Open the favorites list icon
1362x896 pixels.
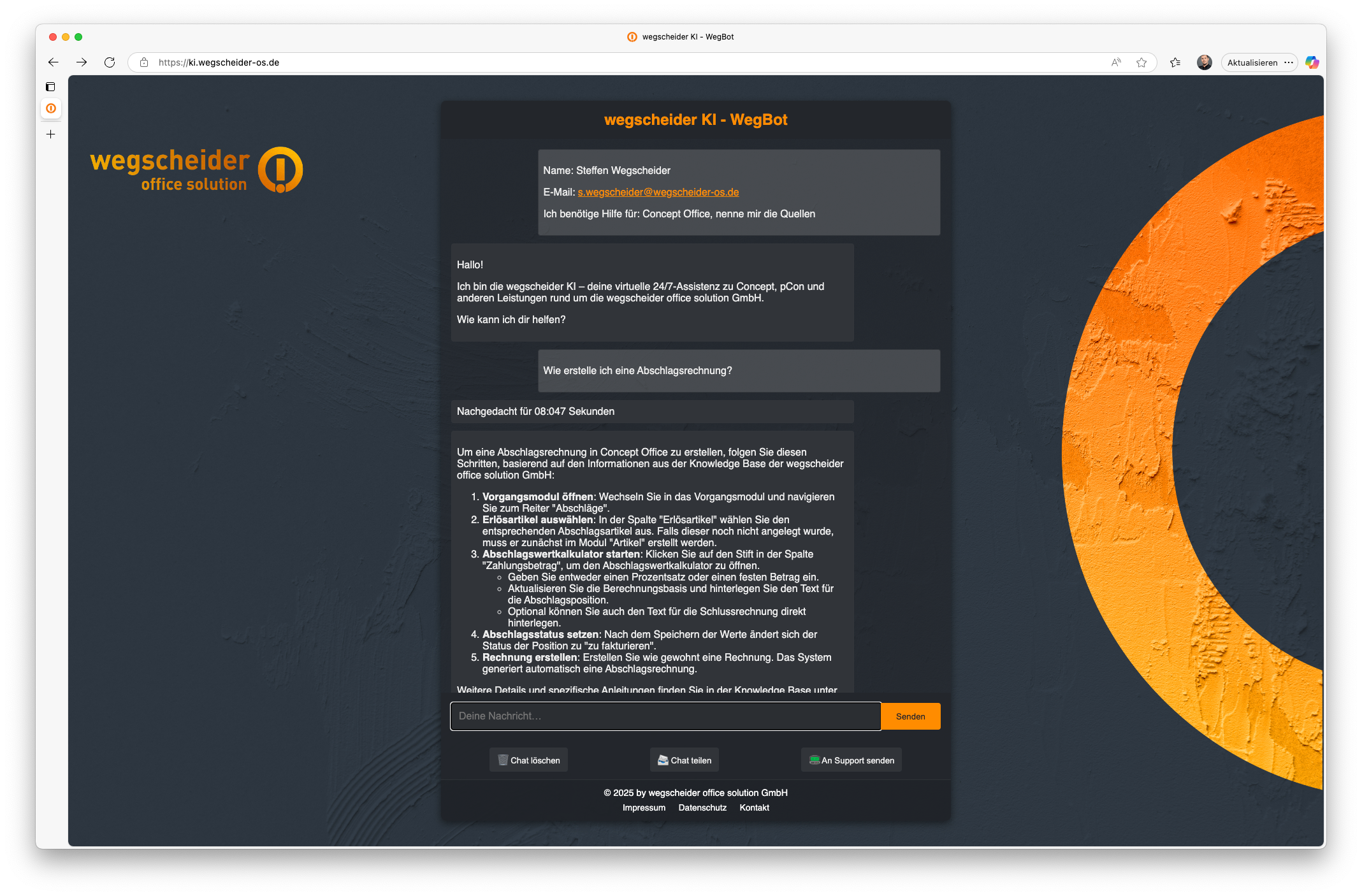pos(1175,62)
